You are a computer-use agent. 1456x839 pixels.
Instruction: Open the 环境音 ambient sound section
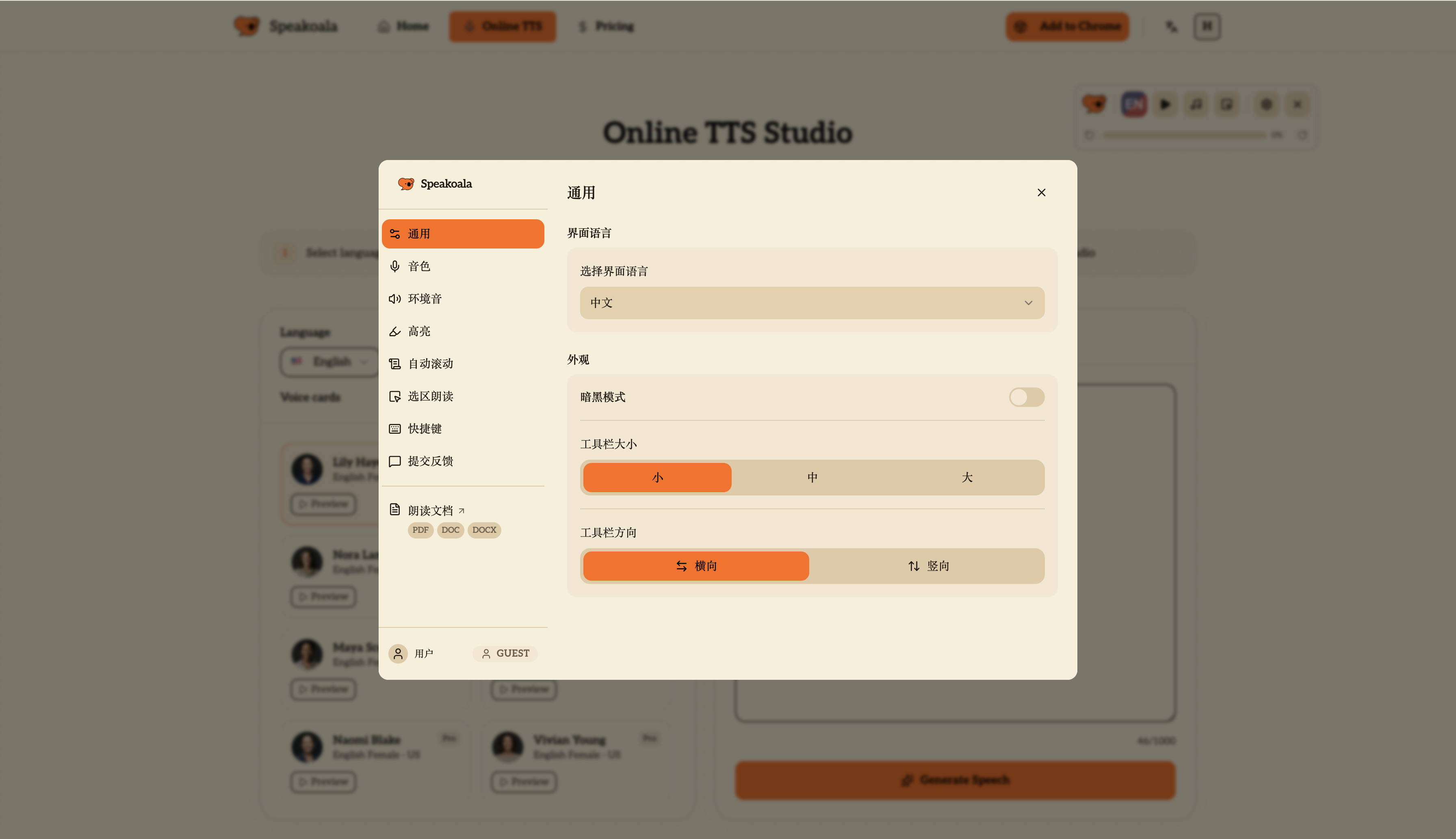[424, 298]
